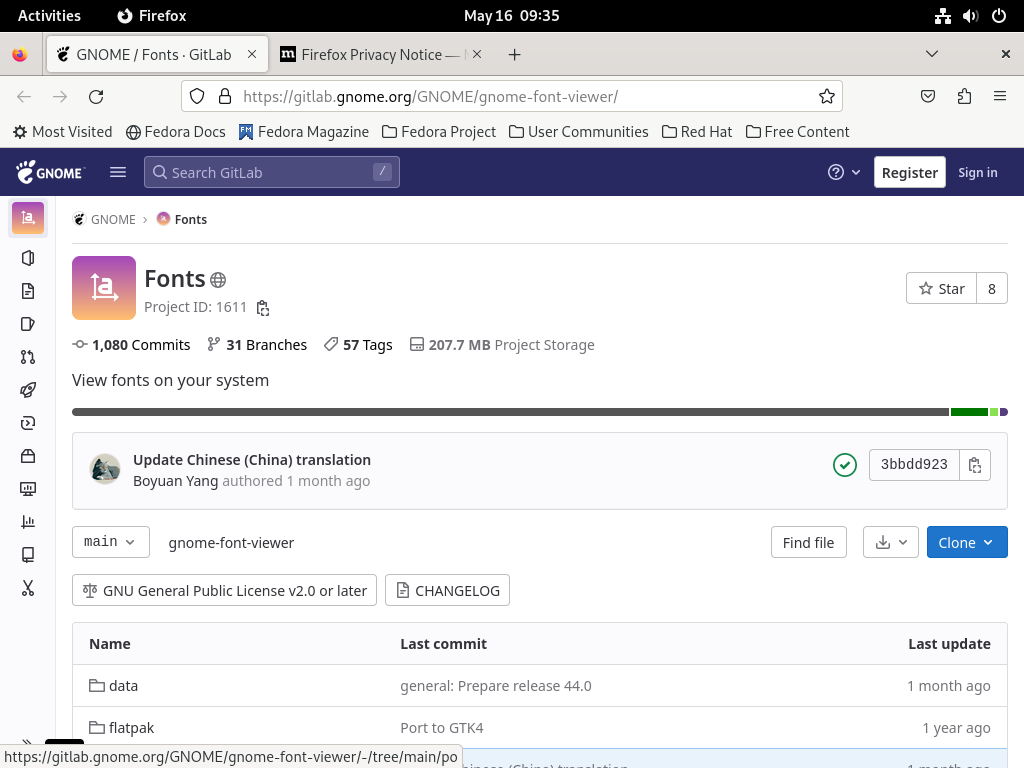Open Free Content bookmark folder
Screen dimensions: 1024x768
tap(797, 132)
